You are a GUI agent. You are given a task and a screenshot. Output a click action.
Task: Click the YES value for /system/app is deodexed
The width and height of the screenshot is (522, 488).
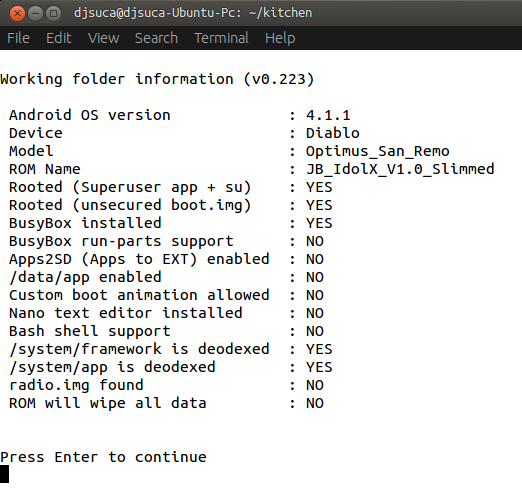[319, 367]
